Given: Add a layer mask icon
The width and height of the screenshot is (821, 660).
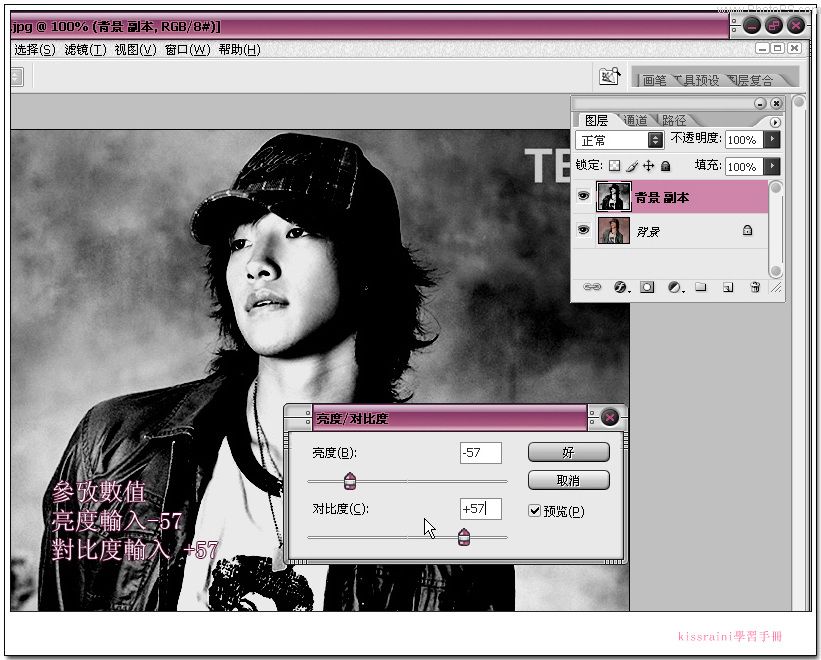Looking at the screenshot, I should tap(647, 287).
